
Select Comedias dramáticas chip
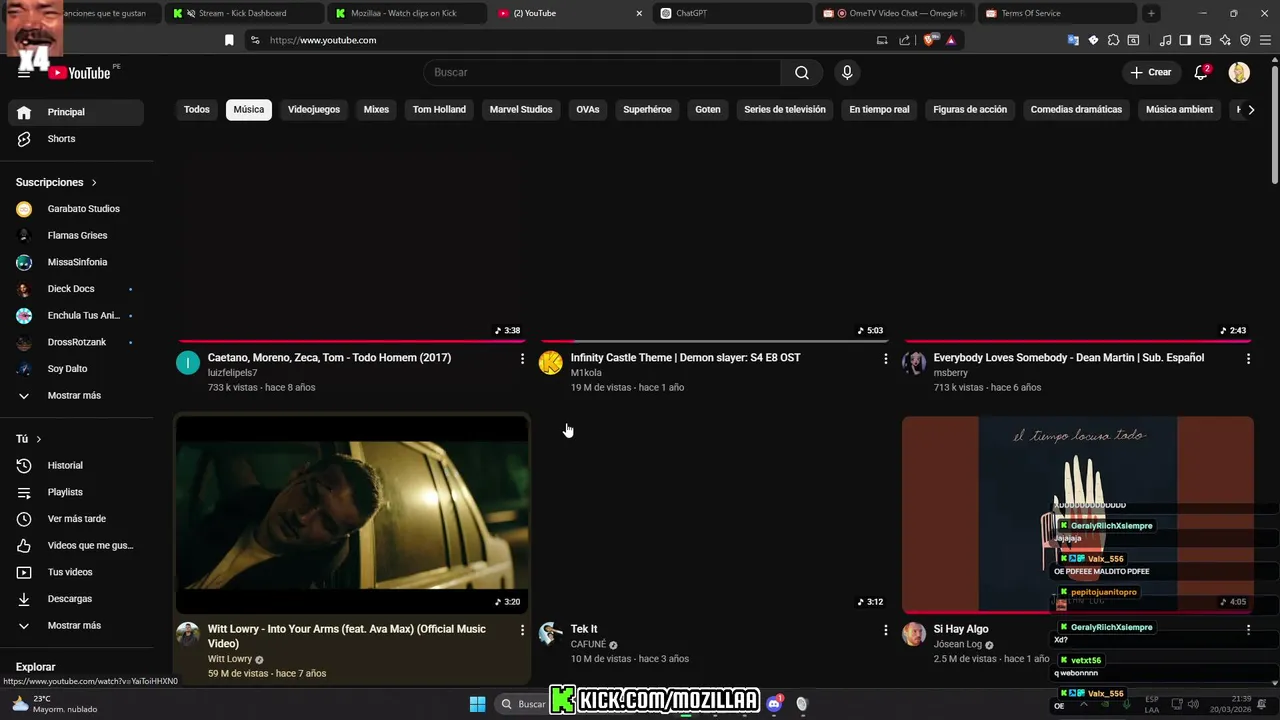(1076, 109)
